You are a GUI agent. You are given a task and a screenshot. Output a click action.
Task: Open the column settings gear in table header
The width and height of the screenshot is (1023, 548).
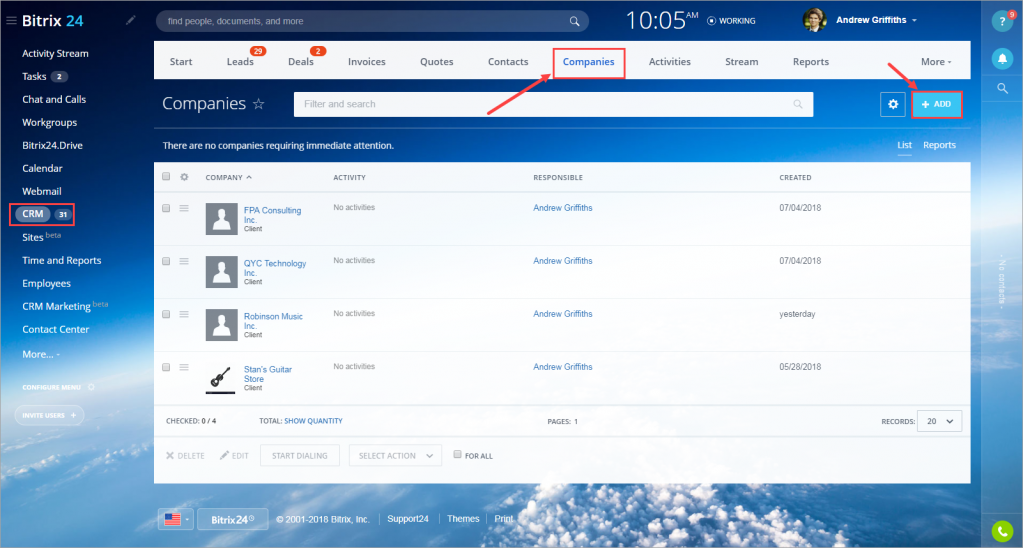tap(184, 177)
